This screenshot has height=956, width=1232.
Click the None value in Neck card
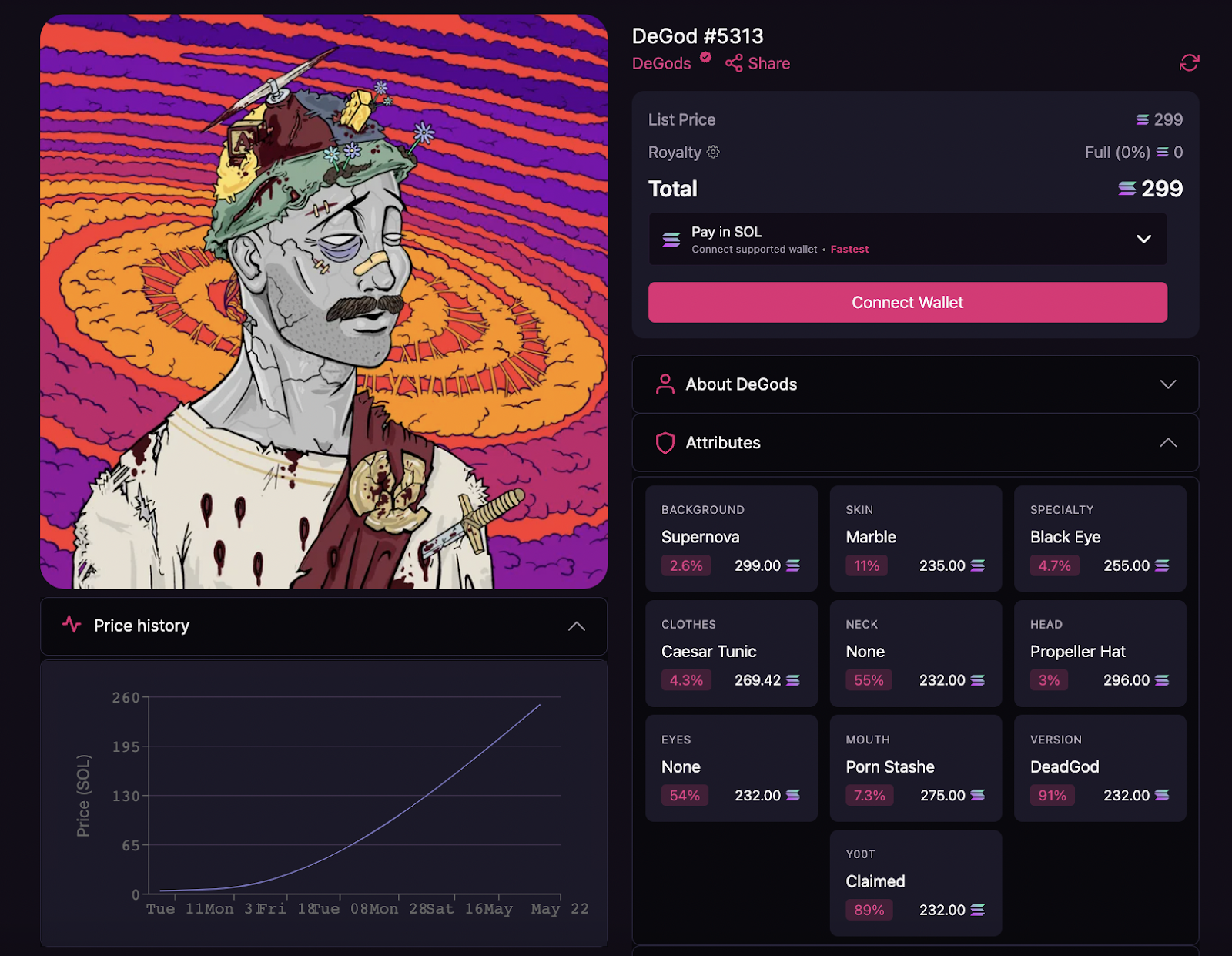(865, 652)
